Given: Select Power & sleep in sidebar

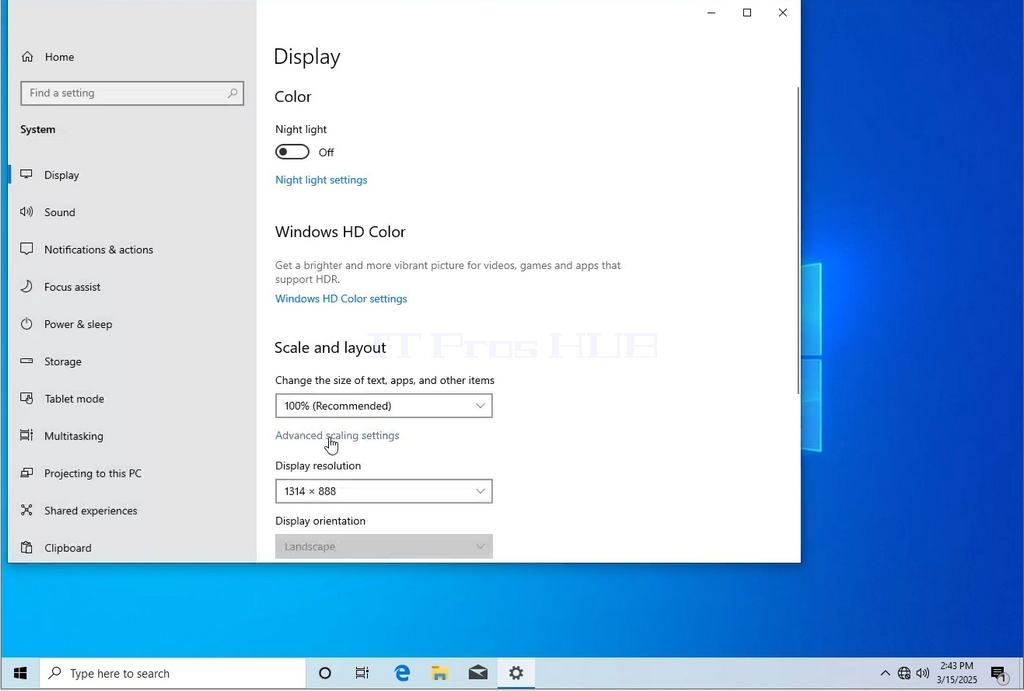Looking at the screenshot, I should [x=78, y=324].
